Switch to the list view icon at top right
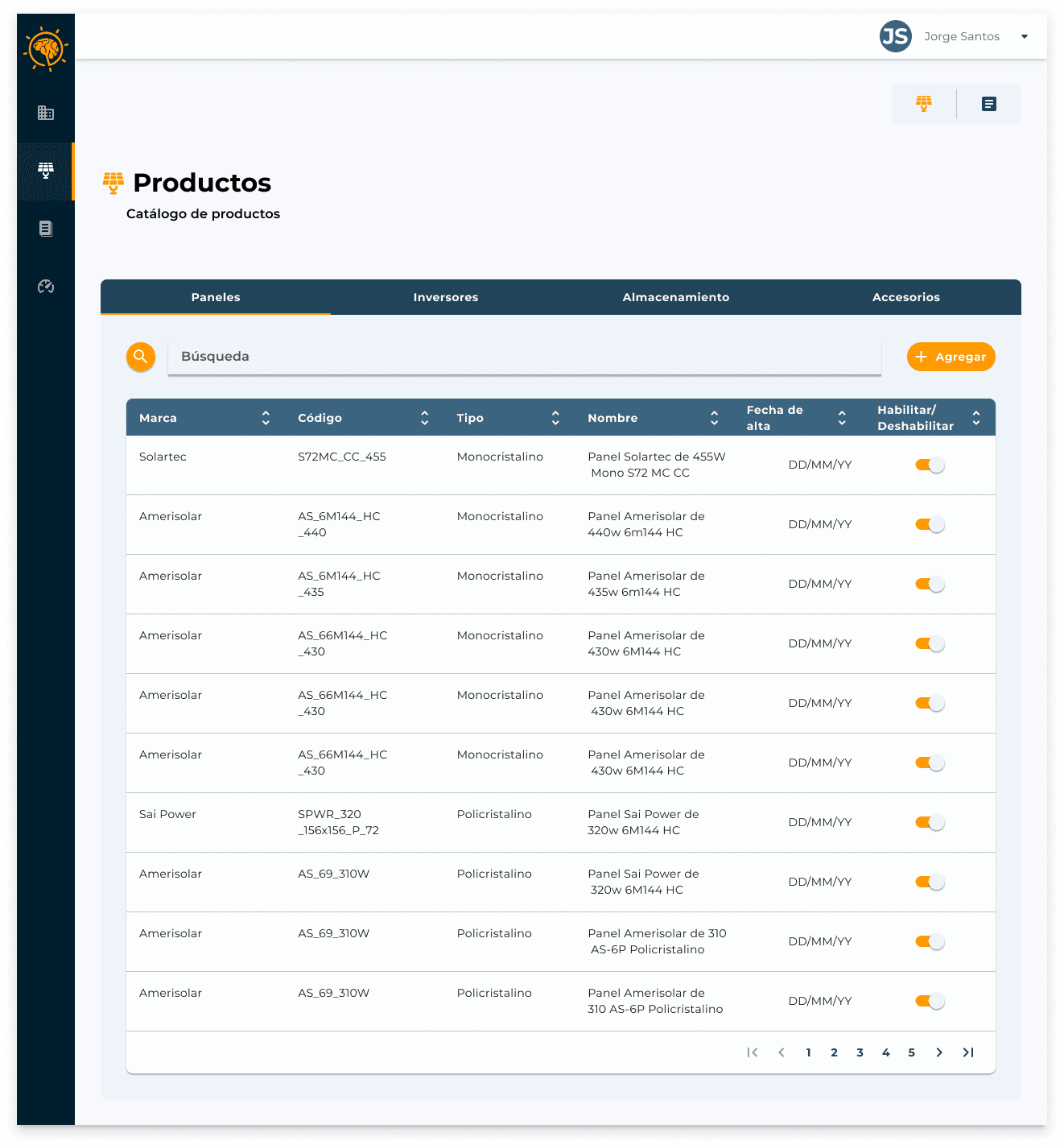This screenshot has height=1145, width=1064. point(988,104)
